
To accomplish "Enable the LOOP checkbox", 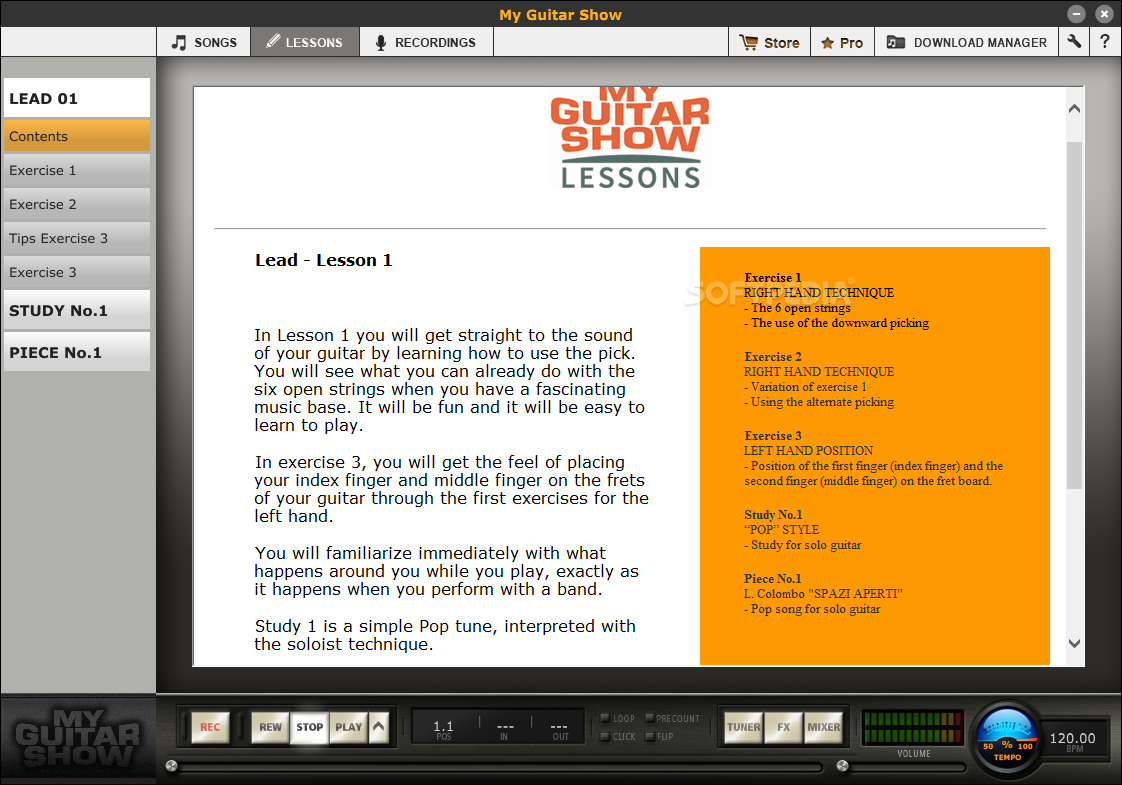I will (605, 718).
